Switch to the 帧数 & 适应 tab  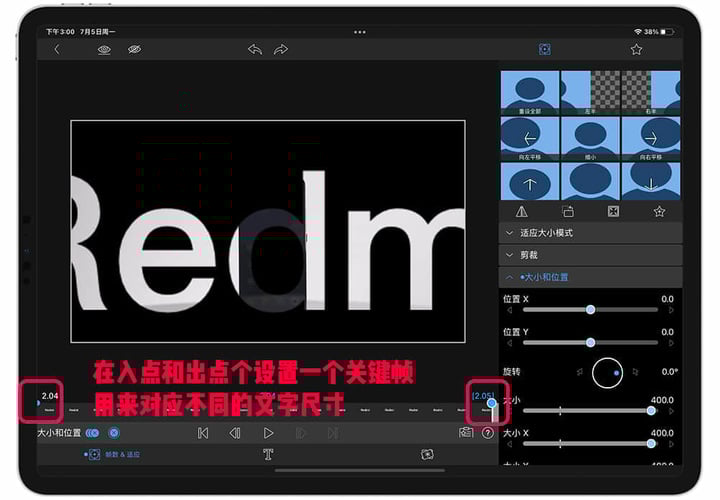(x=112, y=455)
